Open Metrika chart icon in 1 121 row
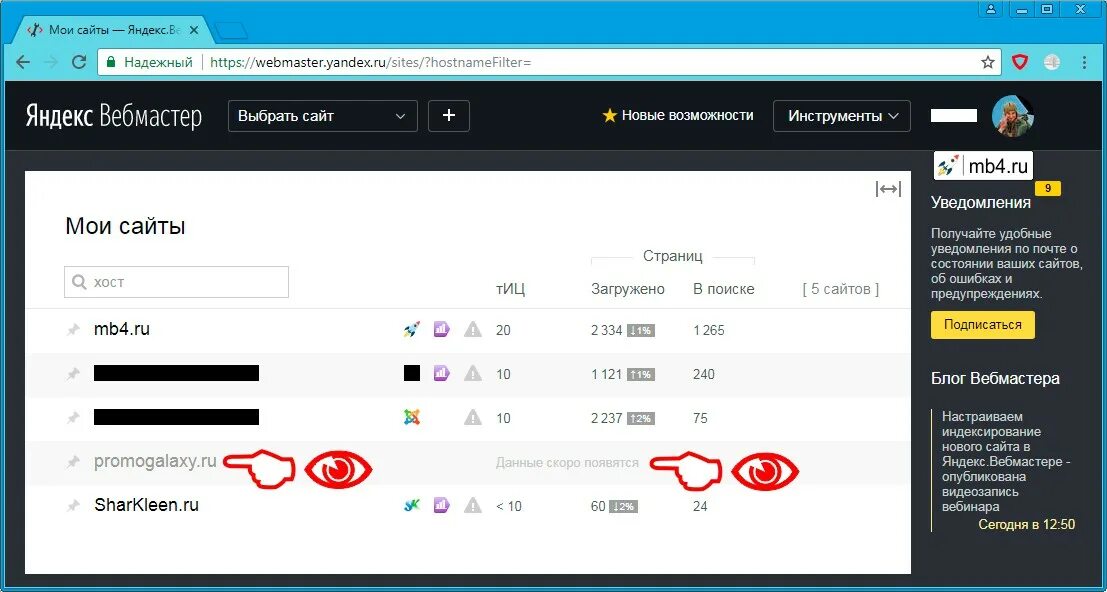 click(441, 373)
